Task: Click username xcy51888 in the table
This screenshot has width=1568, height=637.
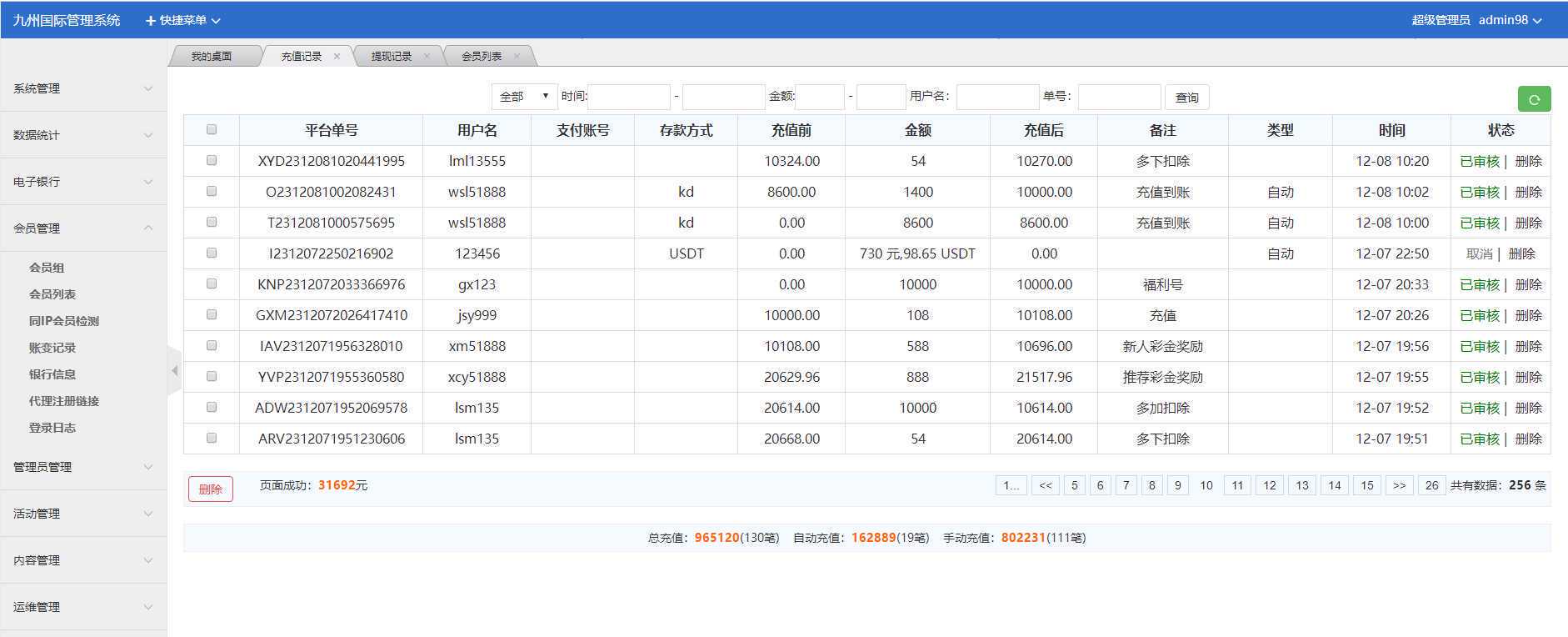Action: [x=477, y=377]
